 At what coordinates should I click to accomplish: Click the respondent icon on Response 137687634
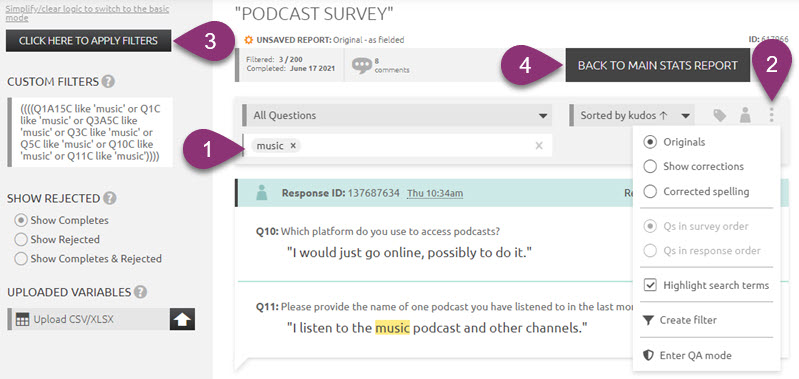click(x=262, y=193)
